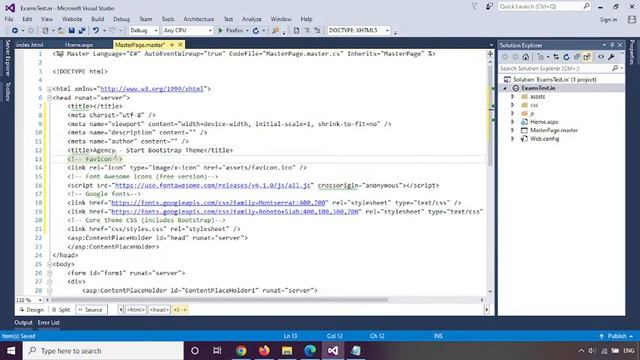
Task: Click the Undo arrow icon
Action: [96, 31]
